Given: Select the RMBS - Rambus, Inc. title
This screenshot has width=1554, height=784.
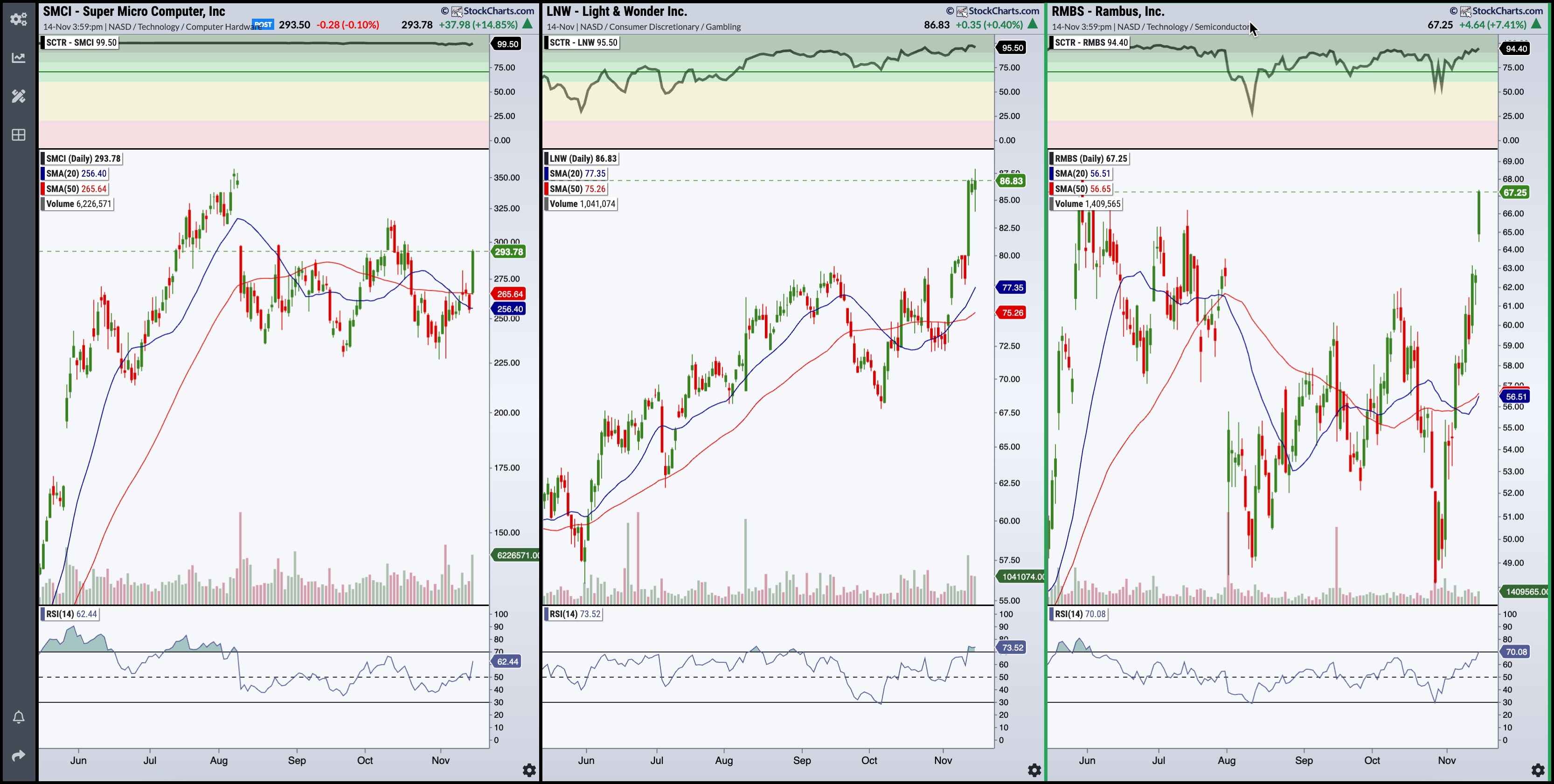Looking at the screenshot, I should coord(1108,11).
